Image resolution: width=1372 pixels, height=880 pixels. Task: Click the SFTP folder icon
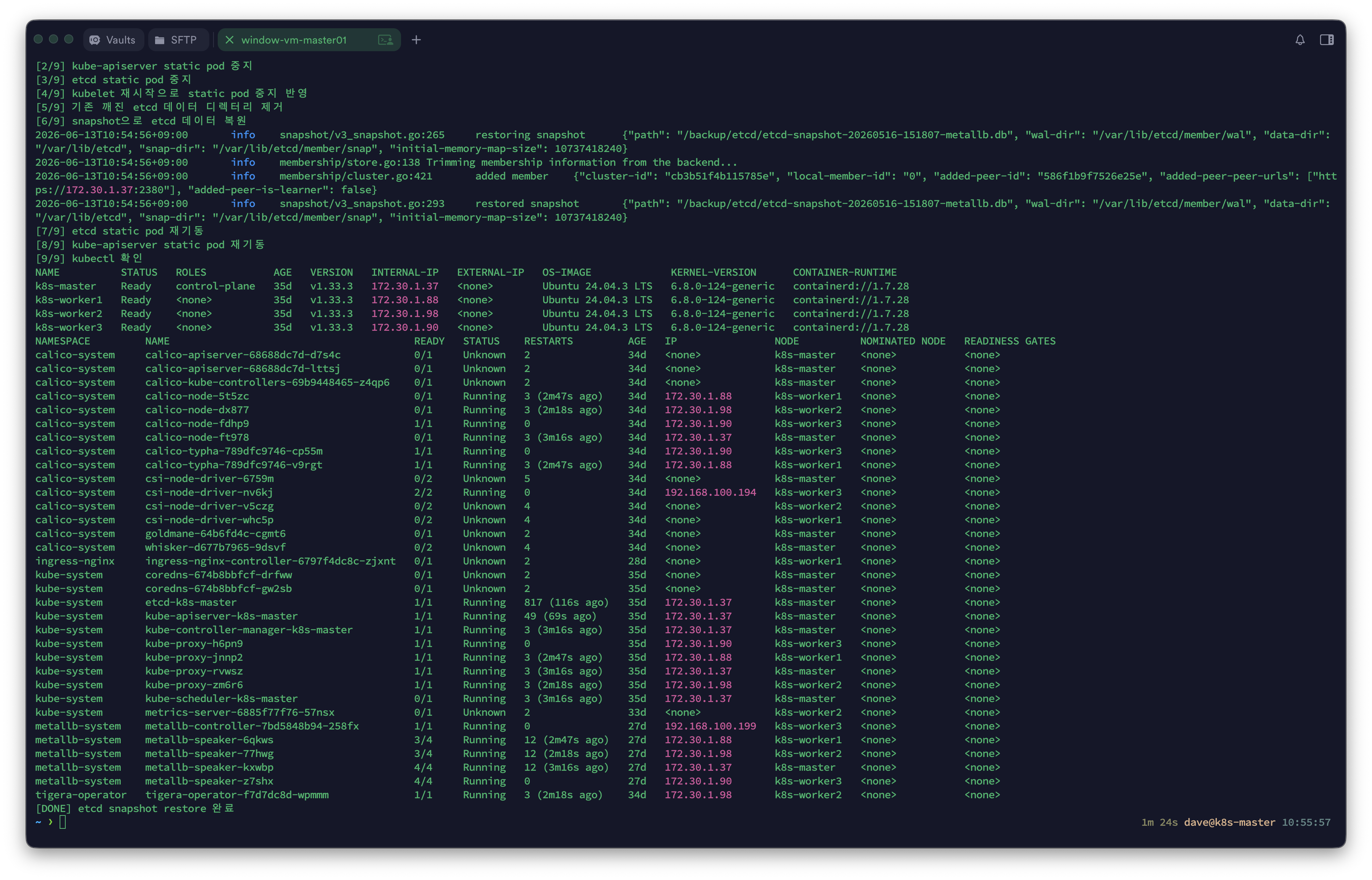(160, 40)
